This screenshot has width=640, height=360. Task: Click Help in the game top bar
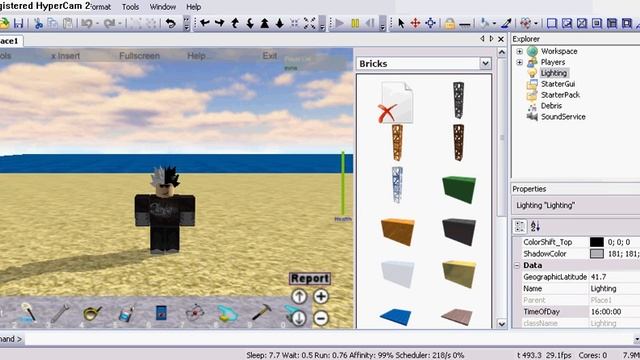196,56
